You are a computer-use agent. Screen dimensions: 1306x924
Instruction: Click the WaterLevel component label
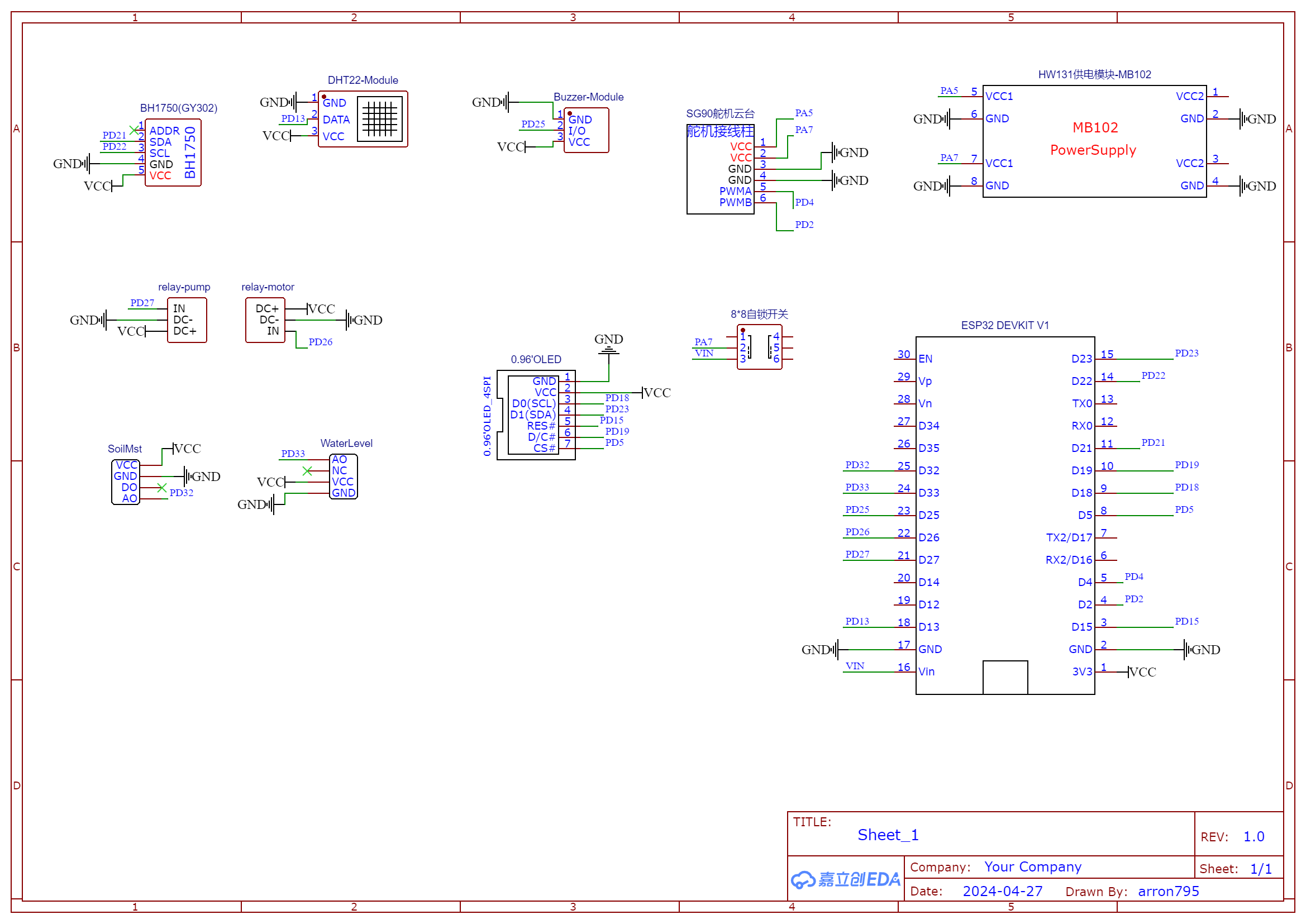point(346,444)
